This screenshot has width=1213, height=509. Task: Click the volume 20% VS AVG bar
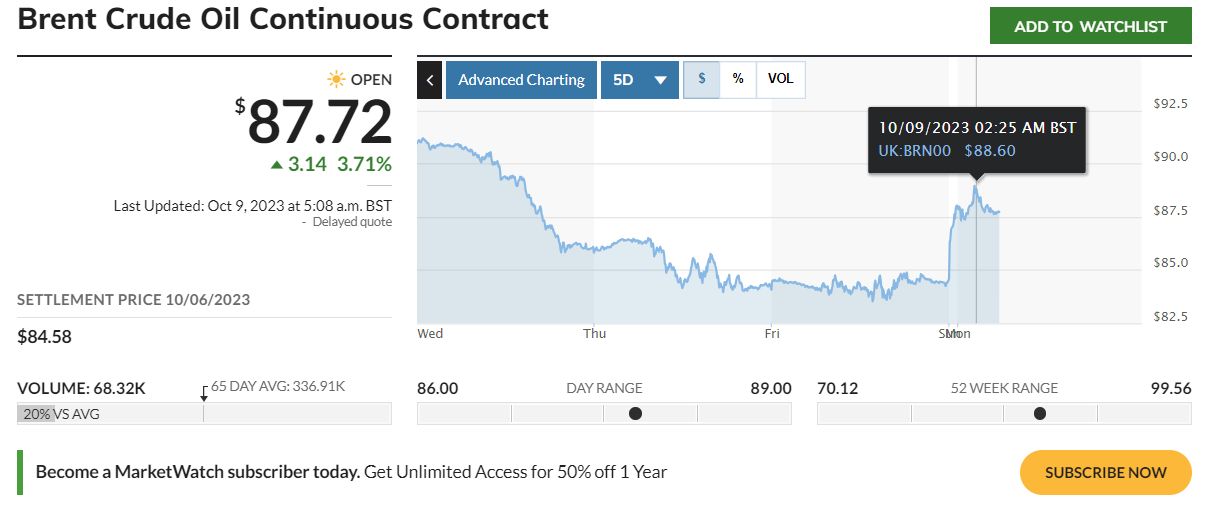click(x=204, y=414)
